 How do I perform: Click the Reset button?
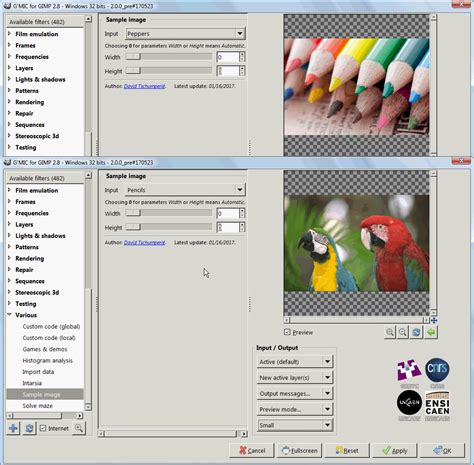[x=347, y=451]
